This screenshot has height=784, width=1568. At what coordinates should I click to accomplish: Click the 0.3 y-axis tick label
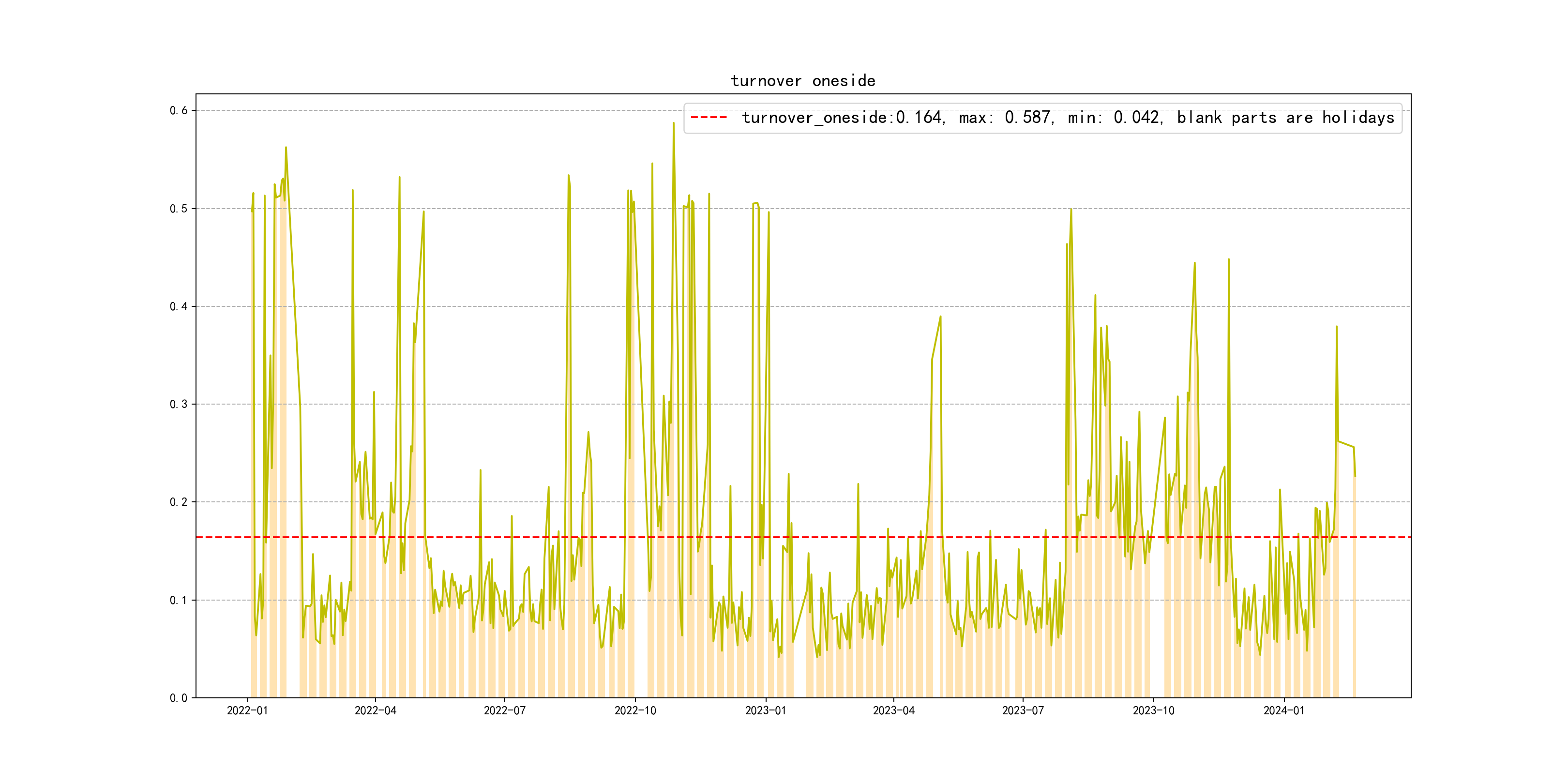[179, 404]
